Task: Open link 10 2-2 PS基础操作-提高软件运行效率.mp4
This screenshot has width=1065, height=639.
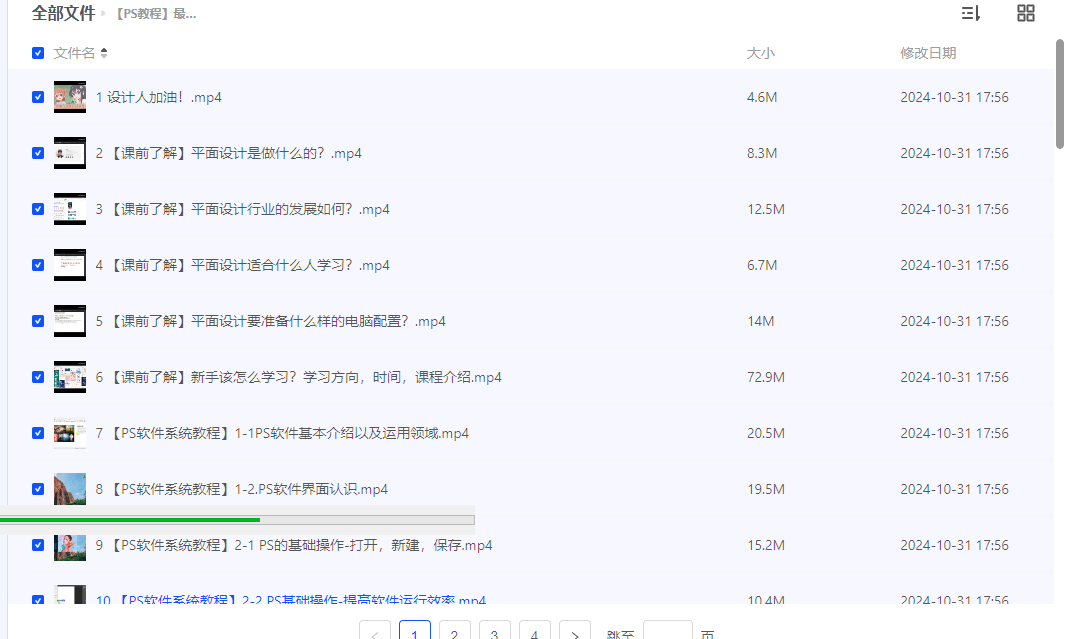Action: point(291,600)
